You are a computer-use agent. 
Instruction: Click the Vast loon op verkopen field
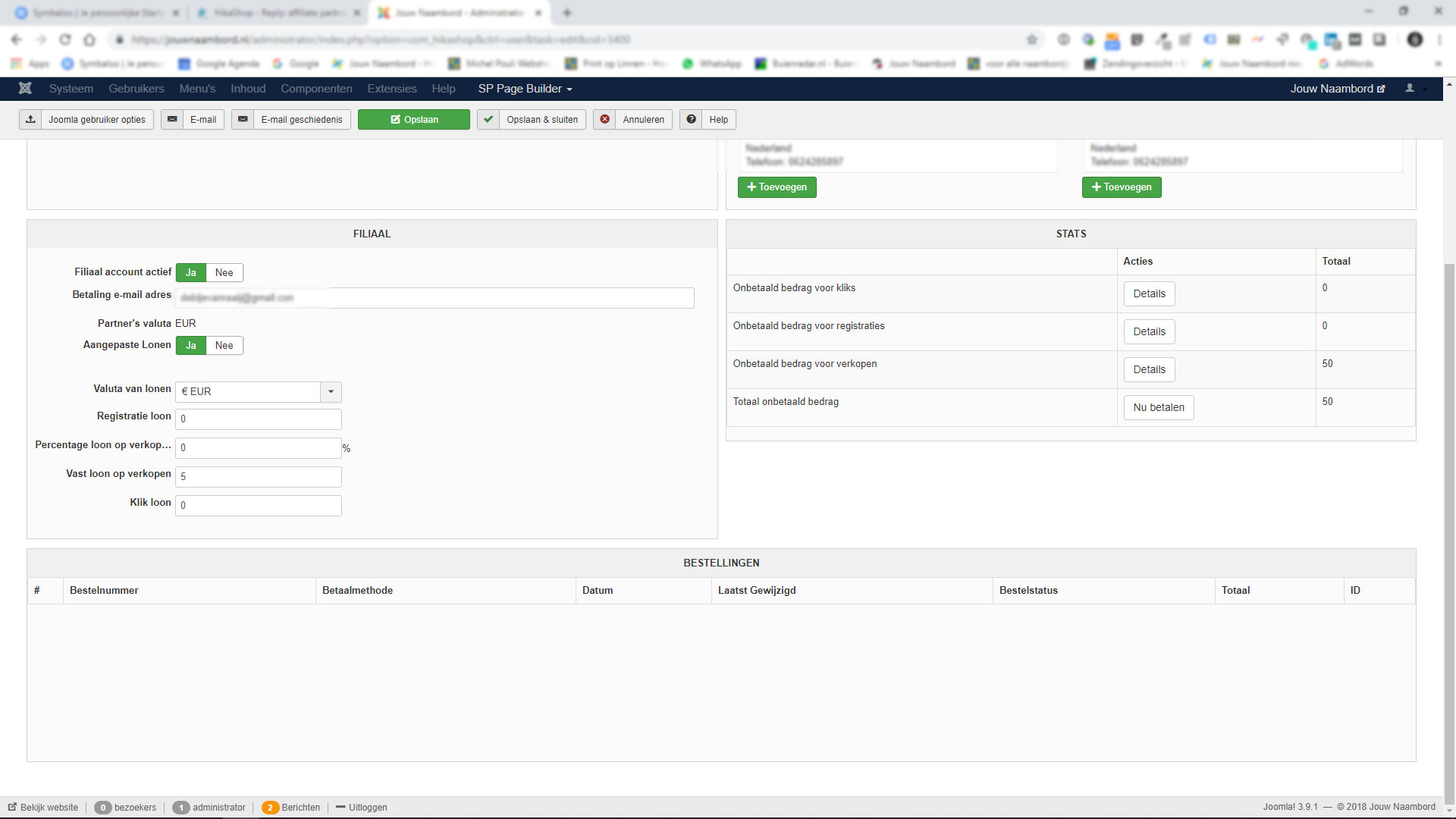258,477
